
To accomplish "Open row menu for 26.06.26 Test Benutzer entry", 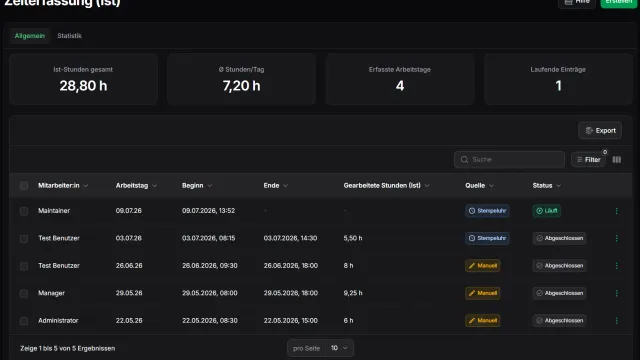I will [616, 266].
